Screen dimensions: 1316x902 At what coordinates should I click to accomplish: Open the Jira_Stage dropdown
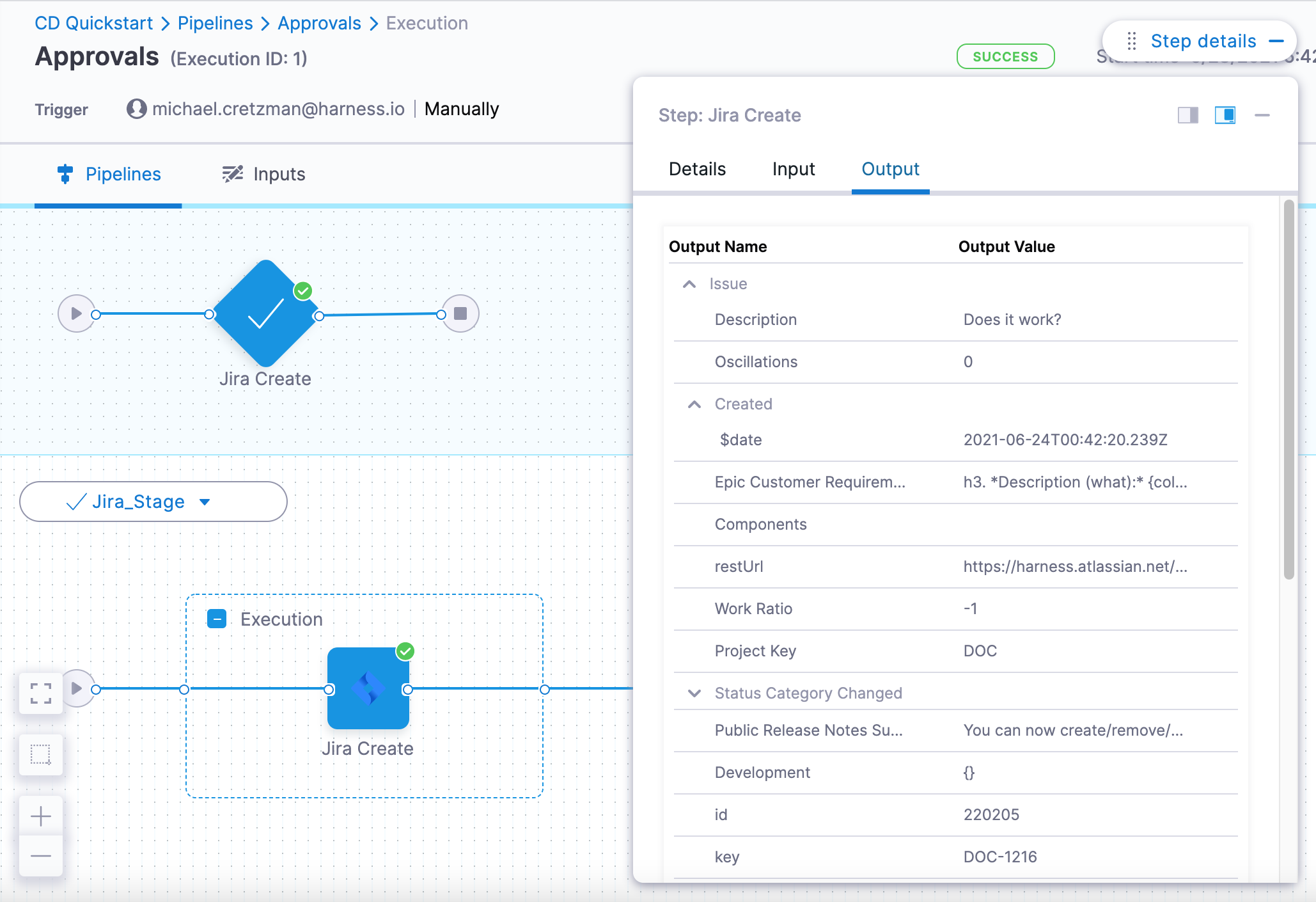(205, 502)
